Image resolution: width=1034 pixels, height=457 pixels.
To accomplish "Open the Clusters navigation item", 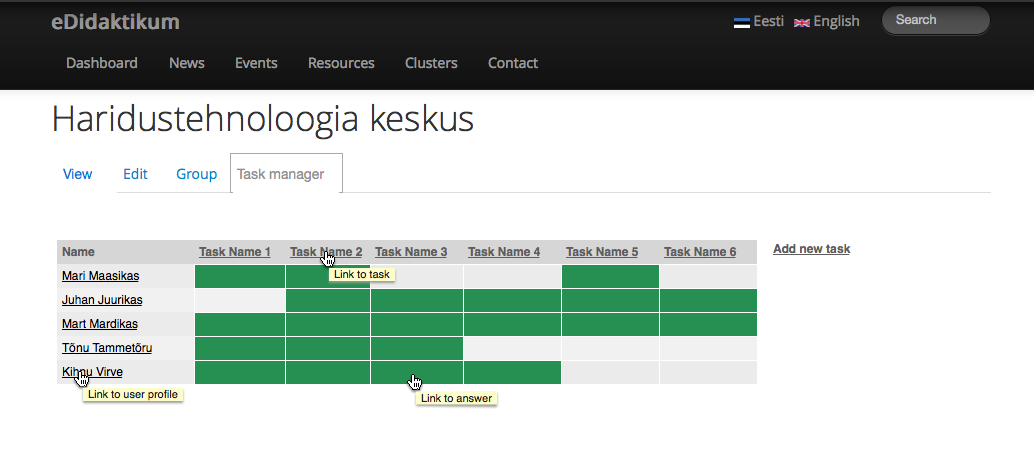I will [x=431, y=63].
